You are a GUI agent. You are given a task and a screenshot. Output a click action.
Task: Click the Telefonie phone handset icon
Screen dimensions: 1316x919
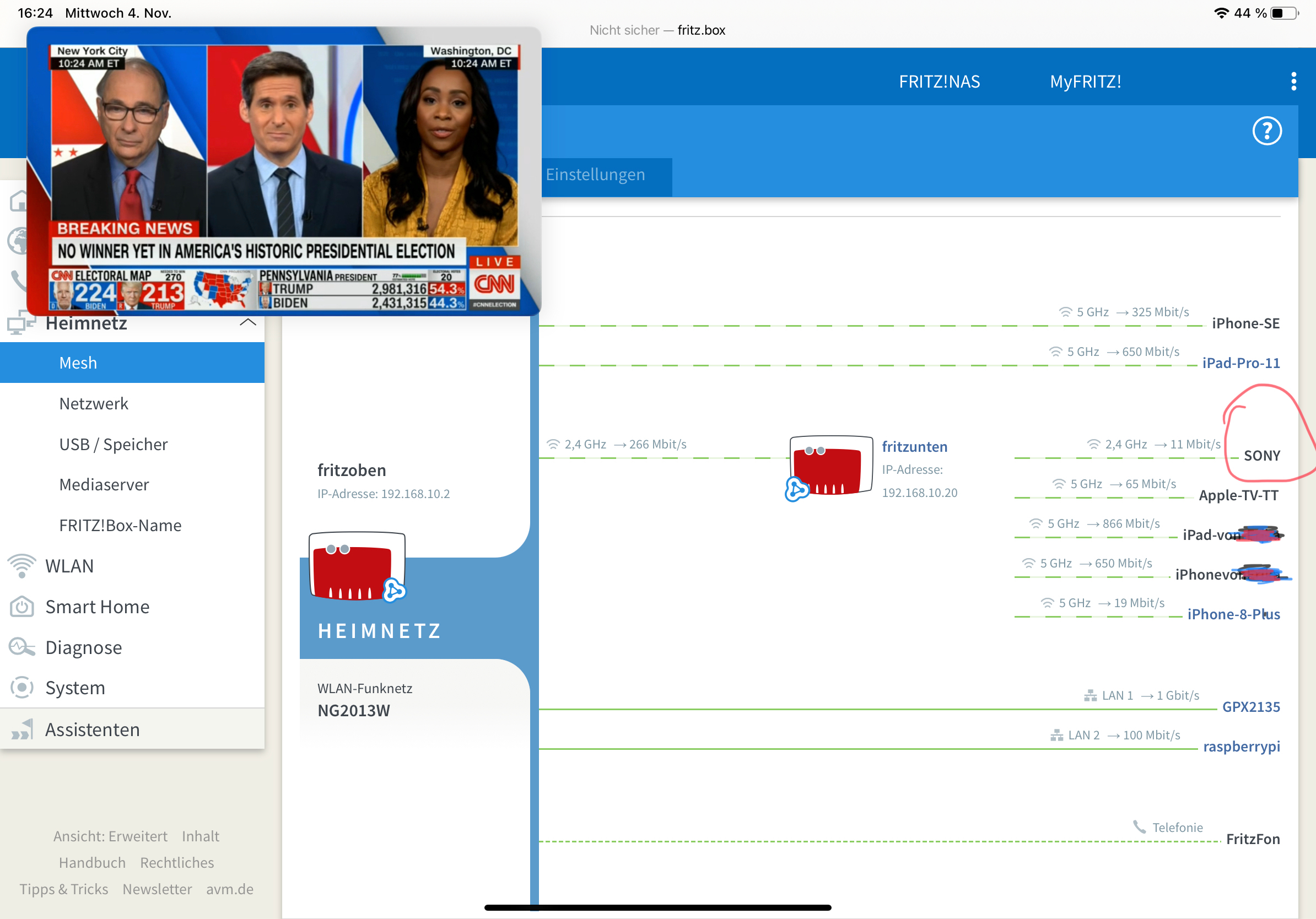click(1140, 827)
